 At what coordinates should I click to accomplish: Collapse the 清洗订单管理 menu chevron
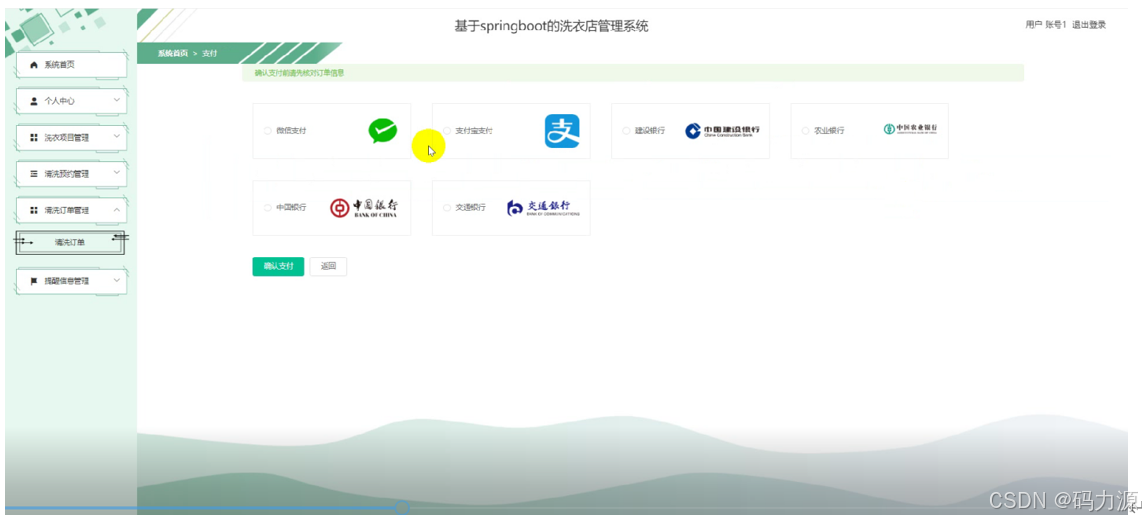117,209
